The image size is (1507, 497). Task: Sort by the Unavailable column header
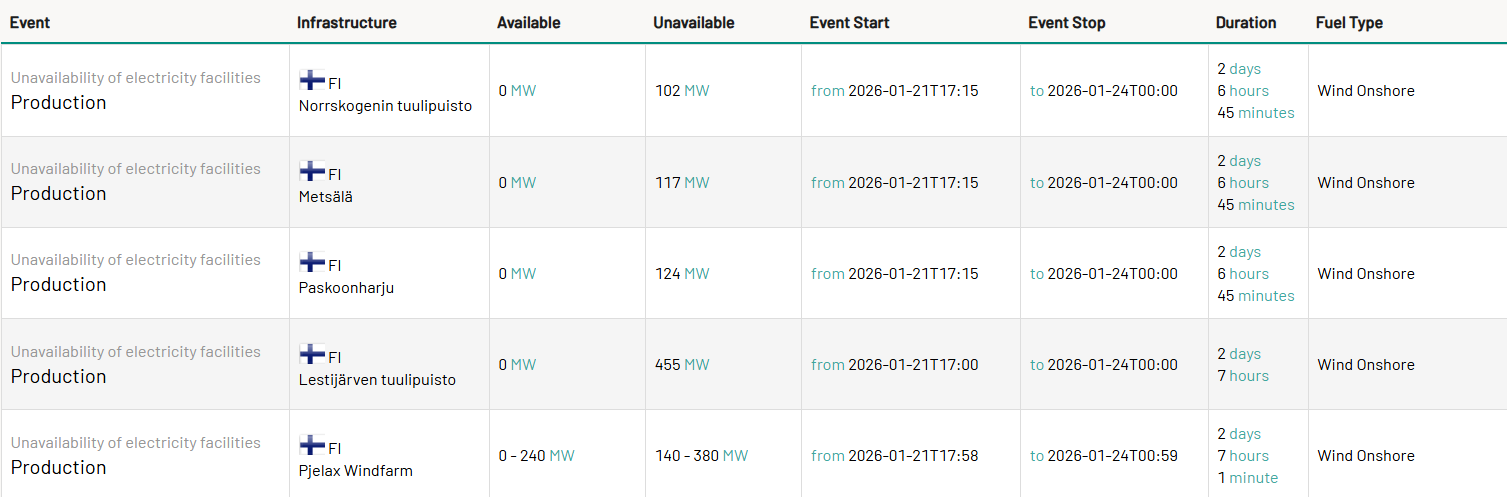coord(693,23)
